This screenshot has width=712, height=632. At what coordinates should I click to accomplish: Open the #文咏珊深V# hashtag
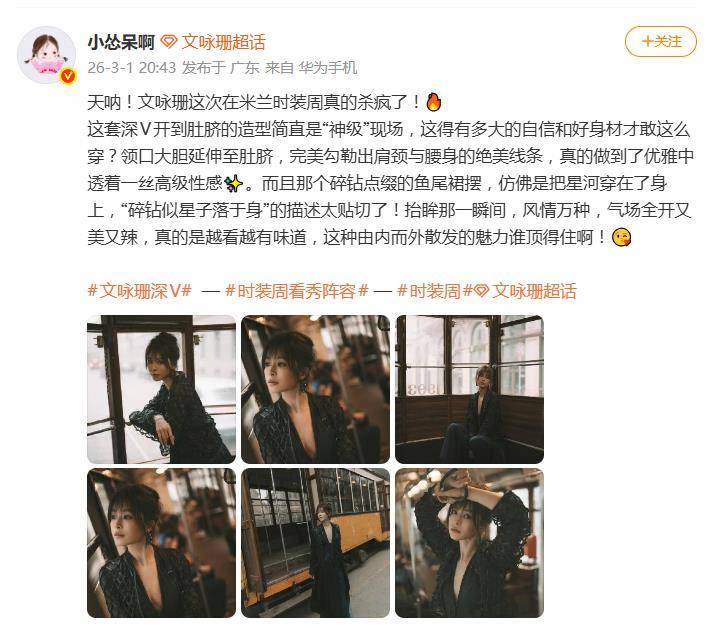[139, 291]
